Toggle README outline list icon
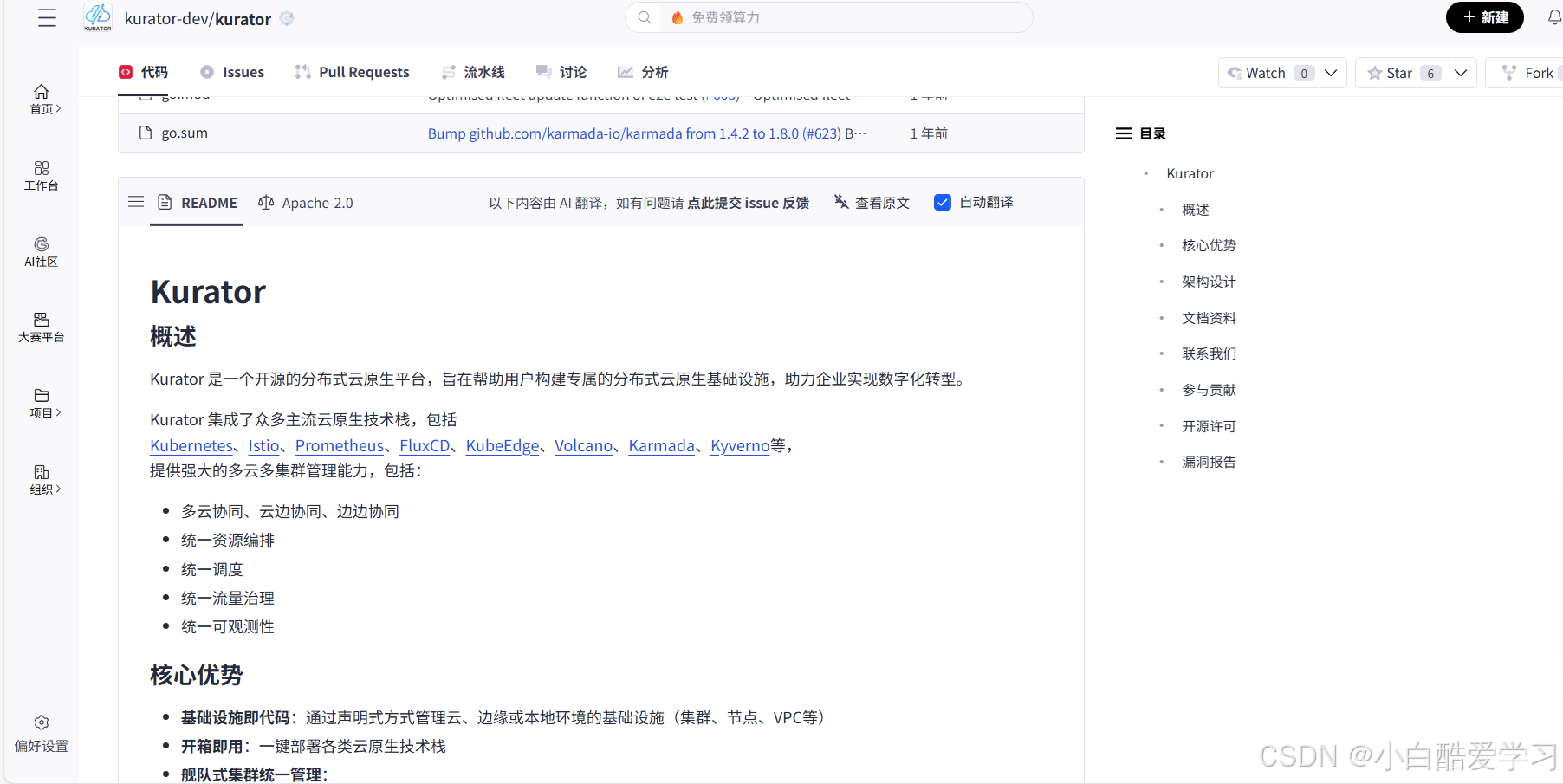 click(x=136, y=202)
